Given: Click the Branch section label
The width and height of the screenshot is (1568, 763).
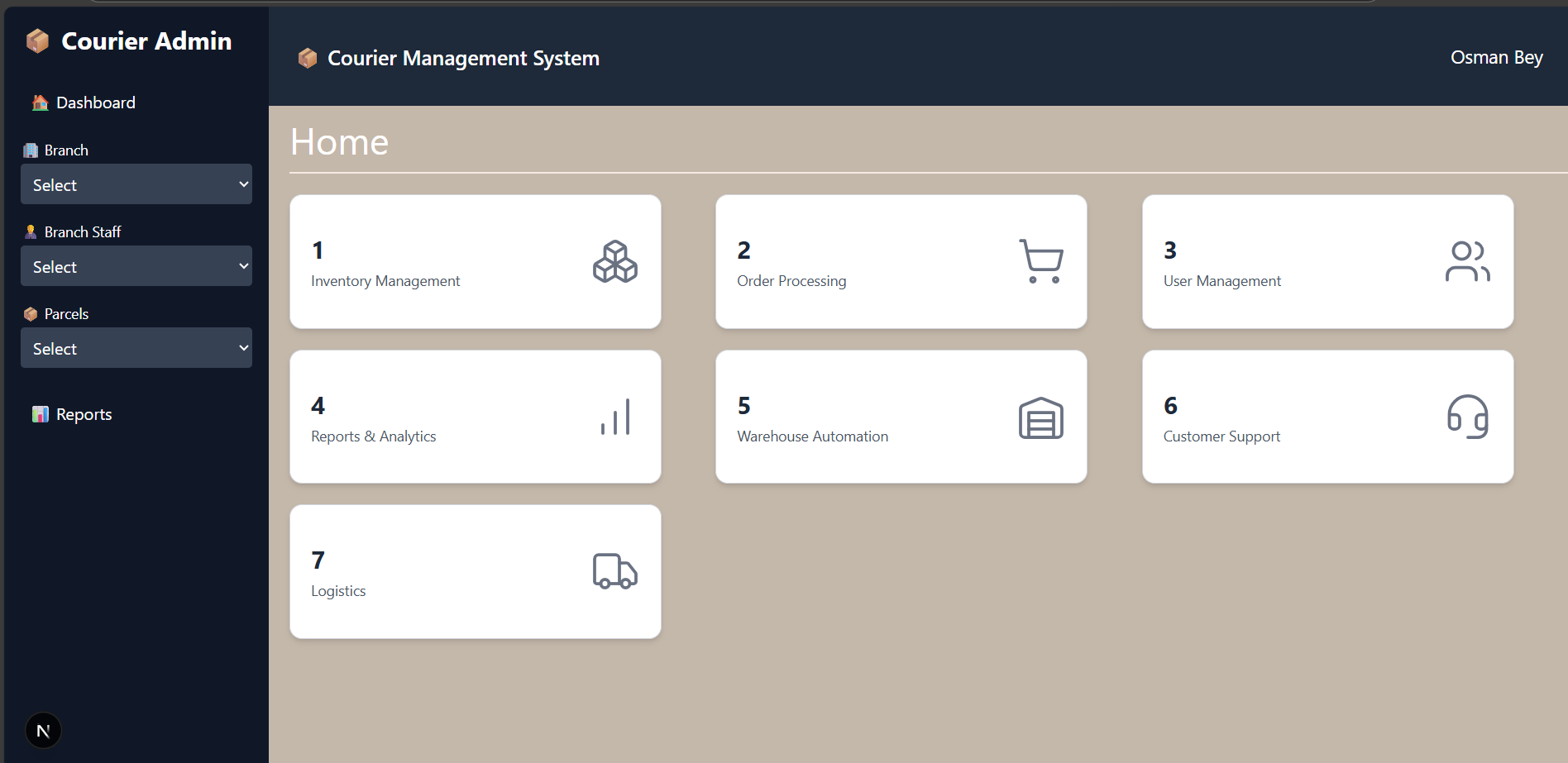Looking at the screenshot, I should [x=66, y=150].
